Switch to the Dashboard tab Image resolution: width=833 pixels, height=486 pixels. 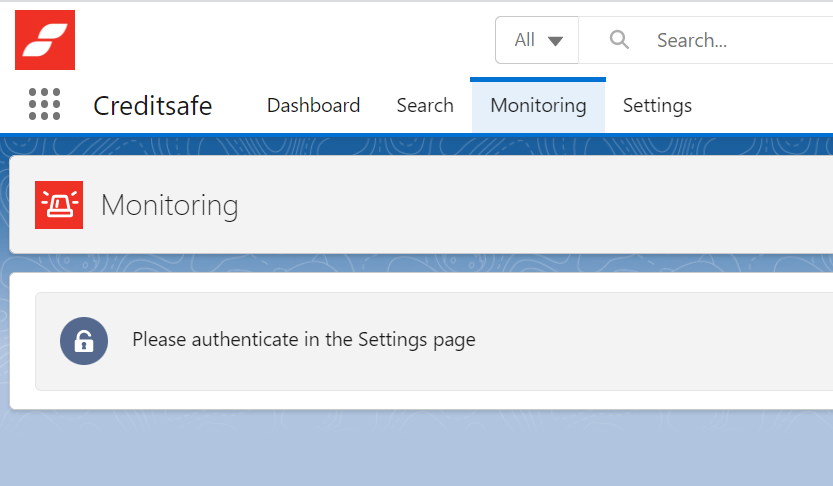313,105
